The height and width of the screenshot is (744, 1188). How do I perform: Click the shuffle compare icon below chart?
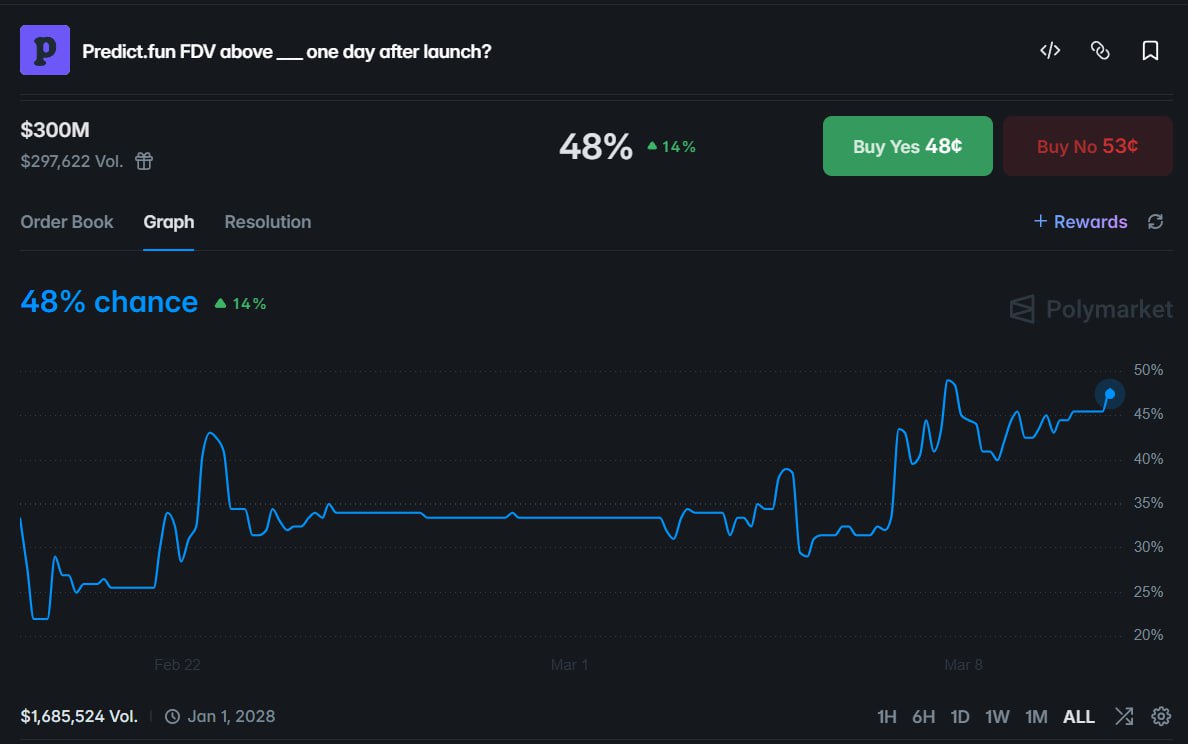[1124, 716]
